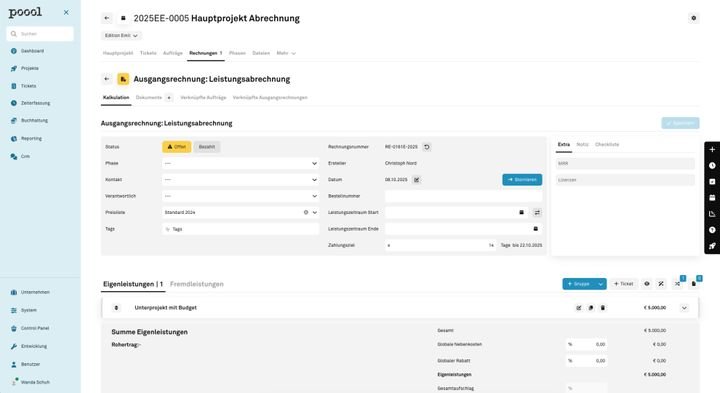Image resolution: width=720 pixels, height=393 pixels.
Task: Open Zeiterfassung clock in sidebar
Action: tap(14, 103)
